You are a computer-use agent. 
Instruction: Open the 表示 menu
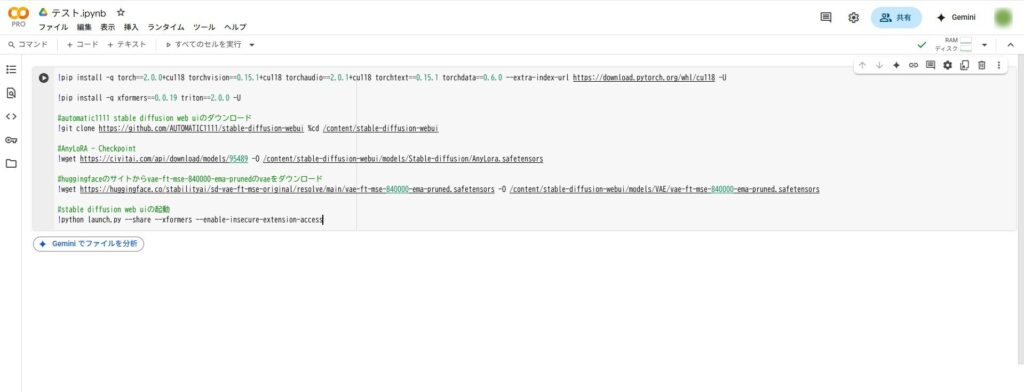point(108,27)
